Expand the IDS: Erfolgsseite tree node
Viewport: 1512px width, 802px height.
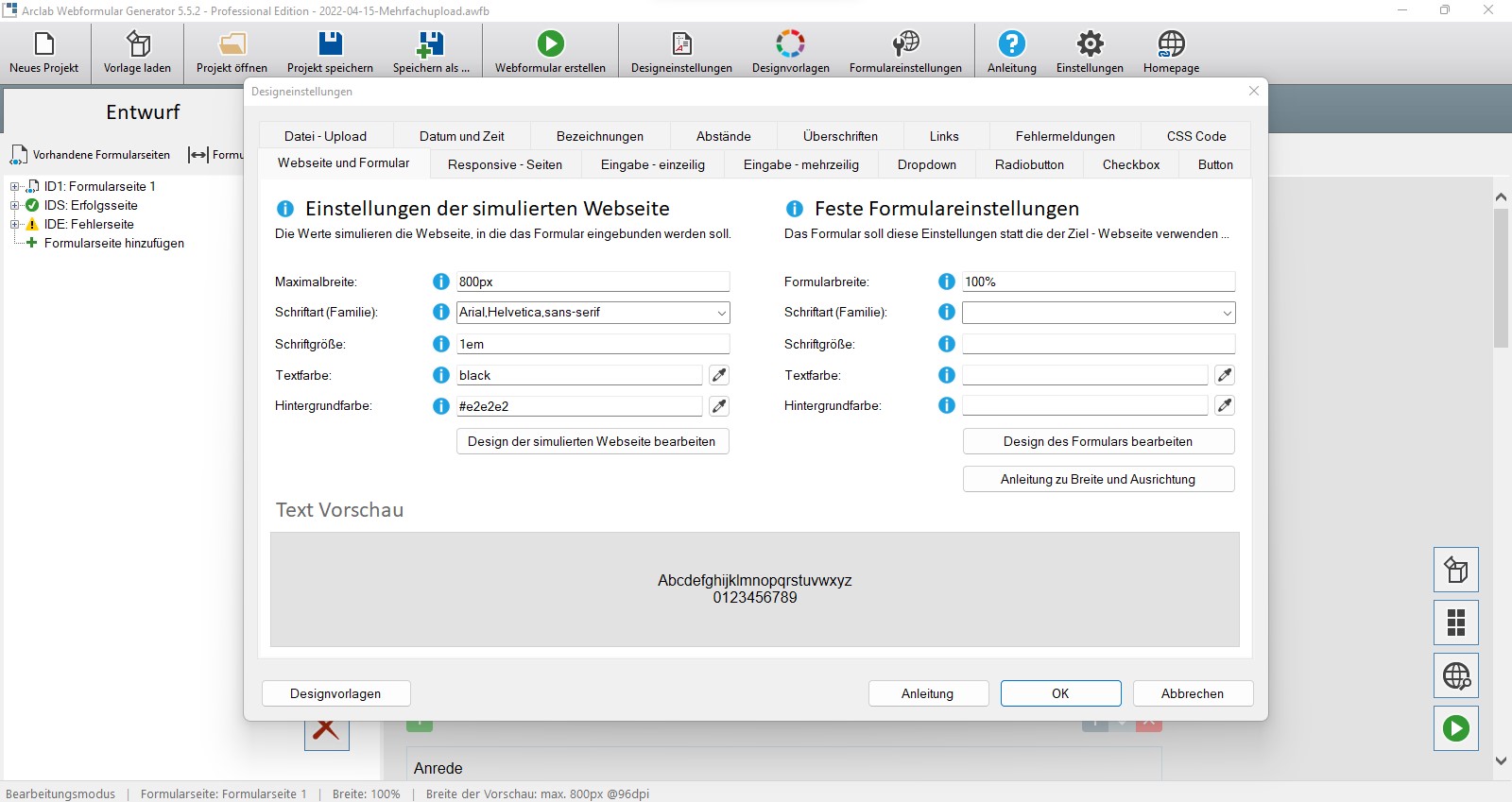click(x=15, y=206)
